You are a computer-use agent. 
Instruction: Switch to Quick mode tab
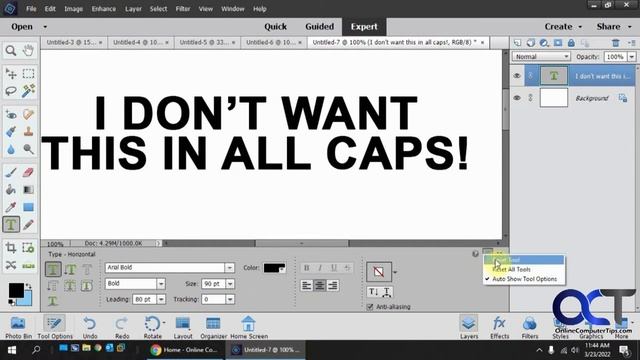click(276, 27)
